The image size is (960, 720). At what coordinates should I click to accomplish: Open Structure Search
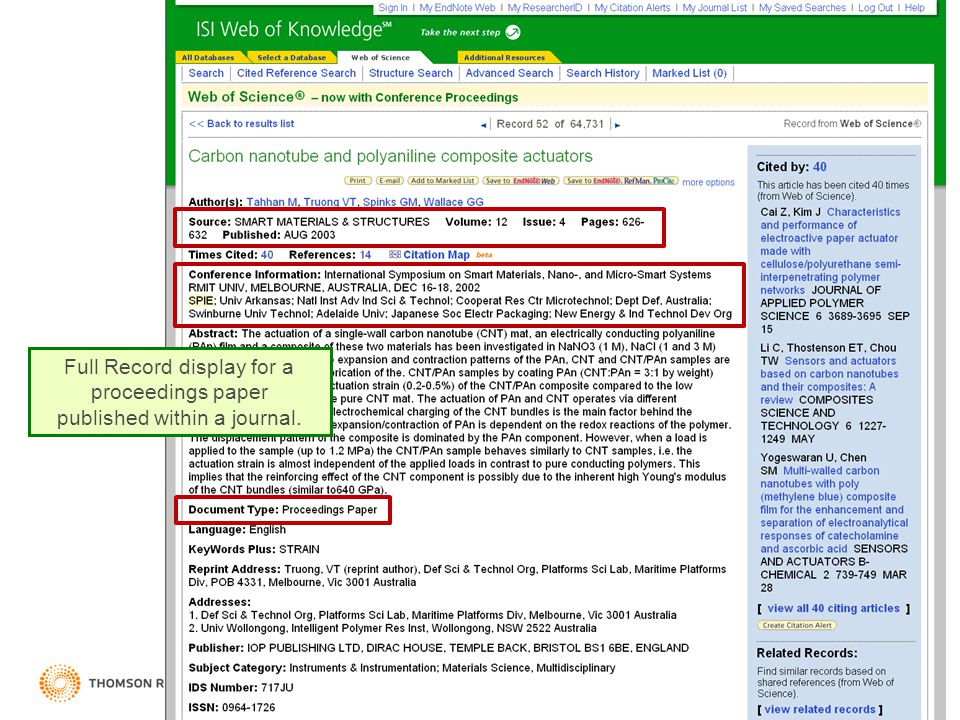[x=411, y=73]
